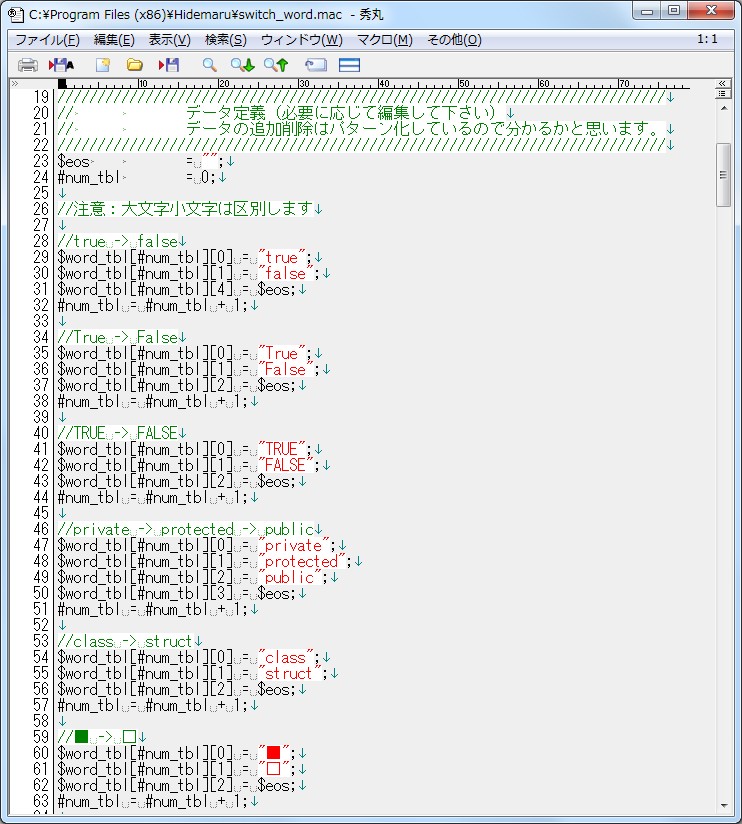The width and height of the screenshot is (742, 824).
Task: Click the vertical scrollbar down arrow
Action: pyautogui.click(x=724, y=805)
